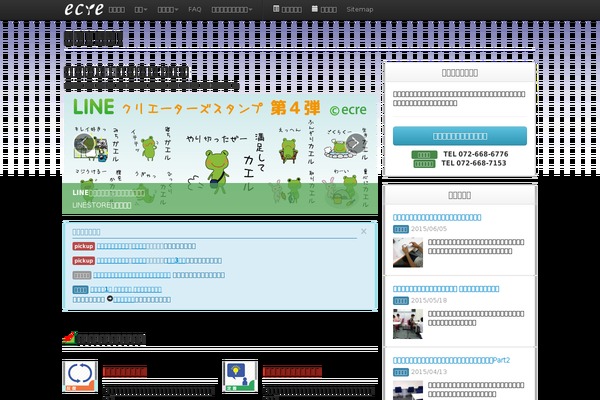Click the black arrow icon link in the notice panel
600x400 pixels.
110,299
